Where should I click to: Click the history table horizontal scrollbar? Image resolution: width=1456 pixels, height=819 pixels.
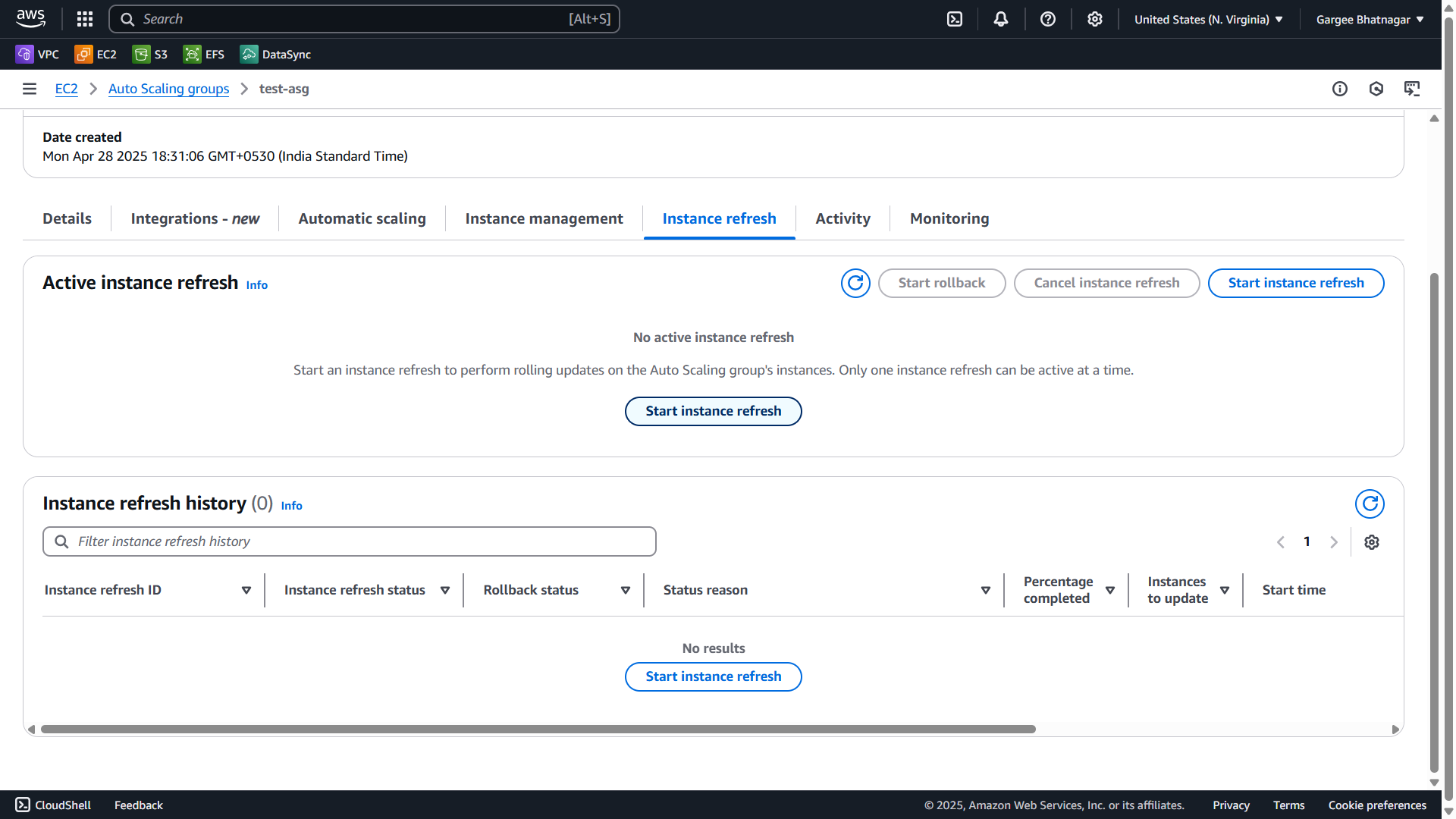[538, 729]
